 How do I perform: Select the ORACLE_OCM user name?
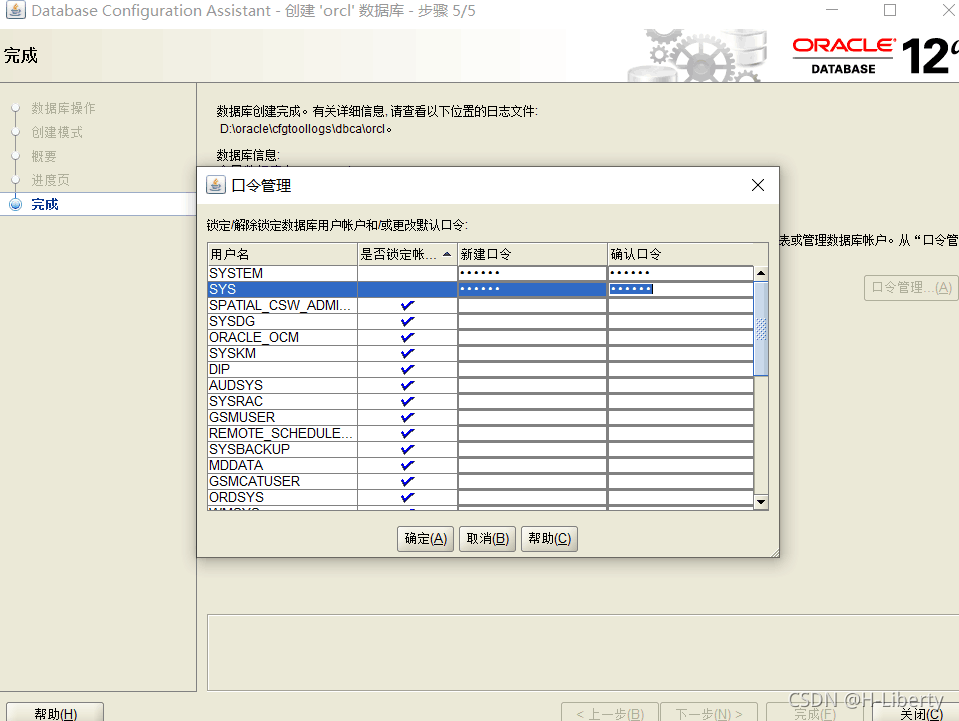click(254, 337)
